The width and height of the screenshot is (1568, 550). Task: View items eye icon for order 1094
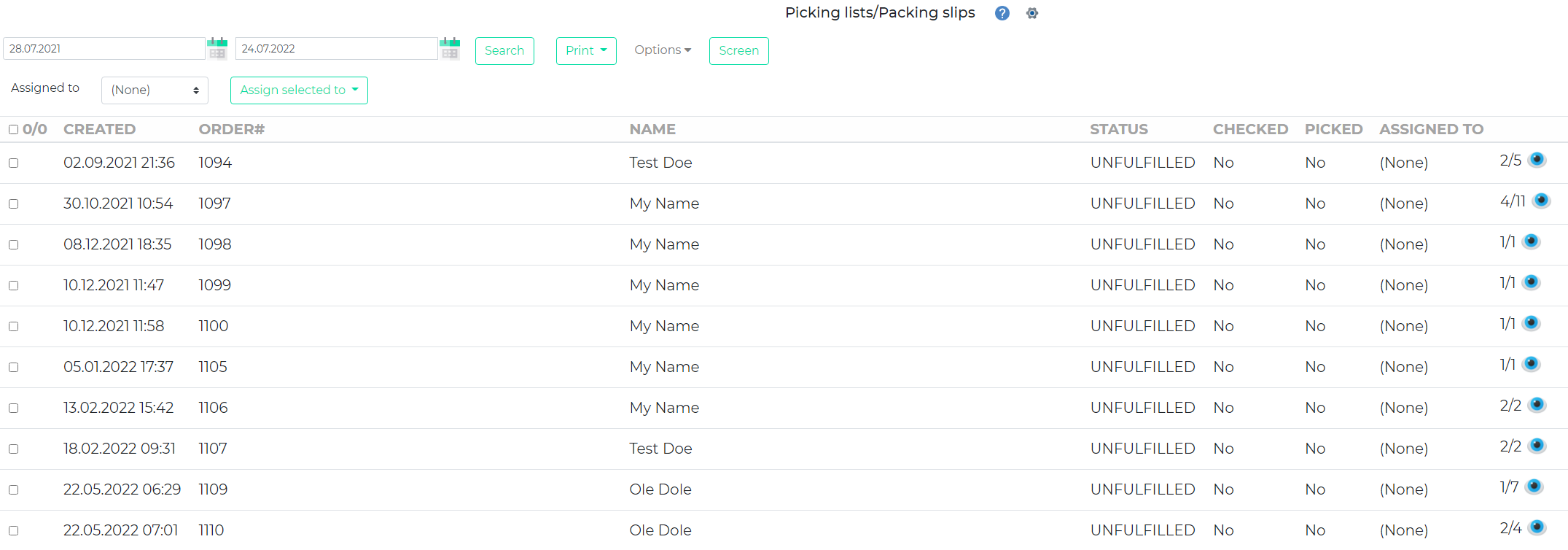pos(1538,159)
